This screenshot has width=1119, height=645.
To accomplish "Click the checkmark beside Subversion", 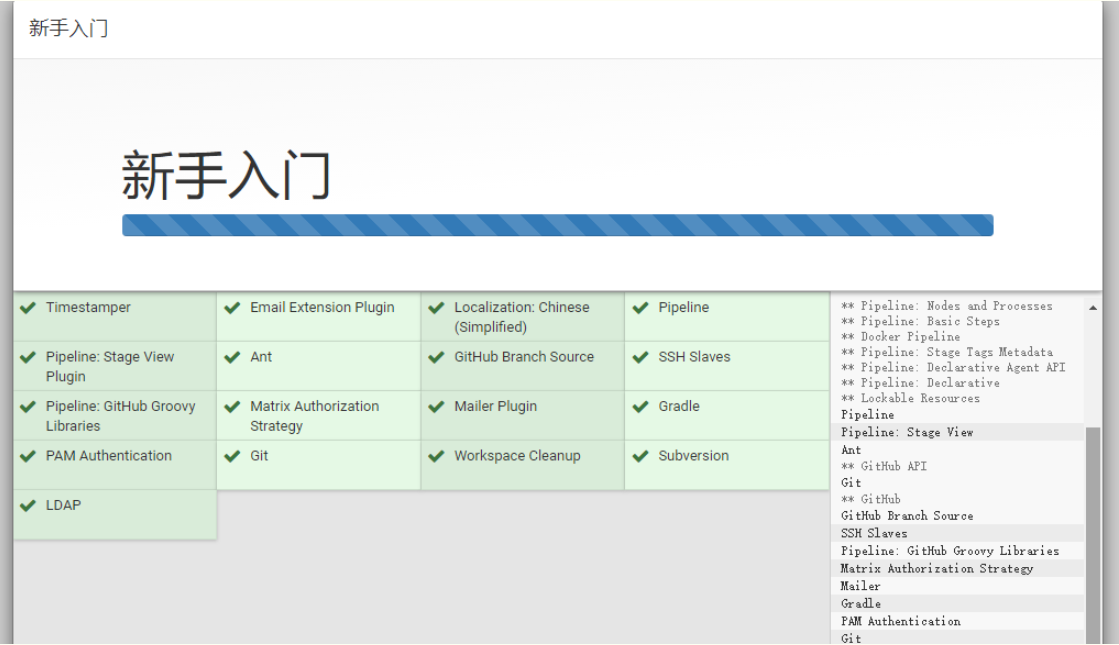I will pyautogui.click(x=640, y=456).
